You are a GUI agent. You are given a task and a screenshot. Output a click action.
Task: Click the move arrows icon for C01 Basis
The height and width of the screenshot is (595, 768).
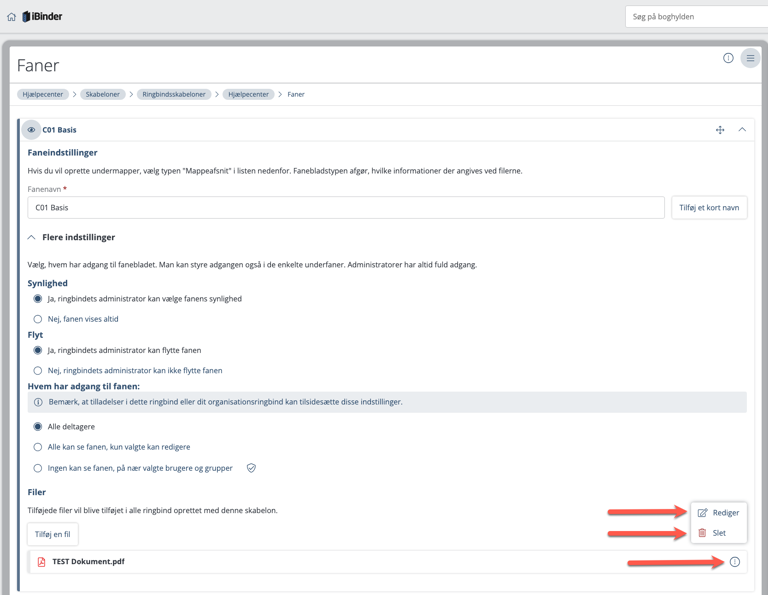[x=720, y=130]
